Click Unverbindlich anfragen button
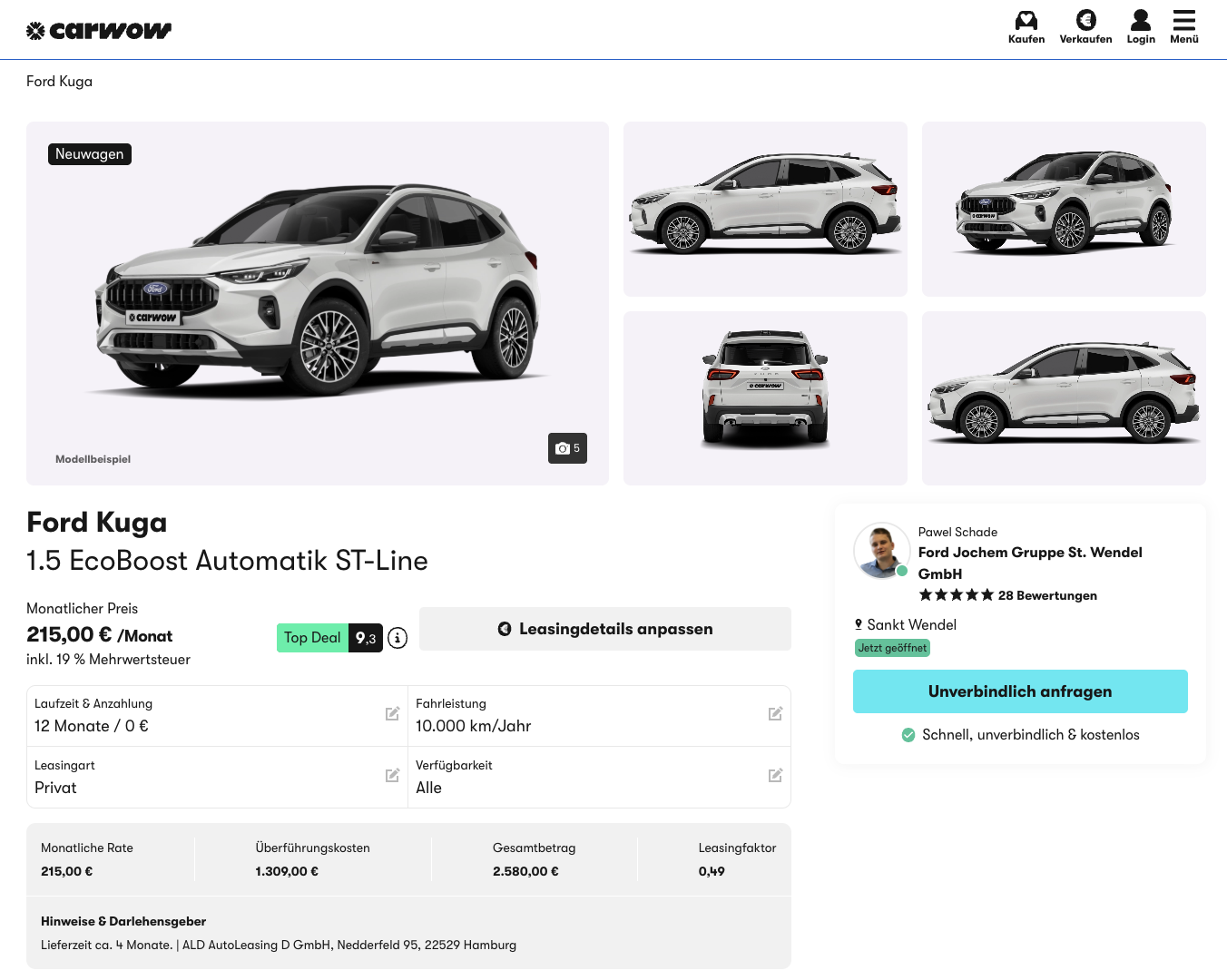 pyautogui.click(x=1020, y=691)
